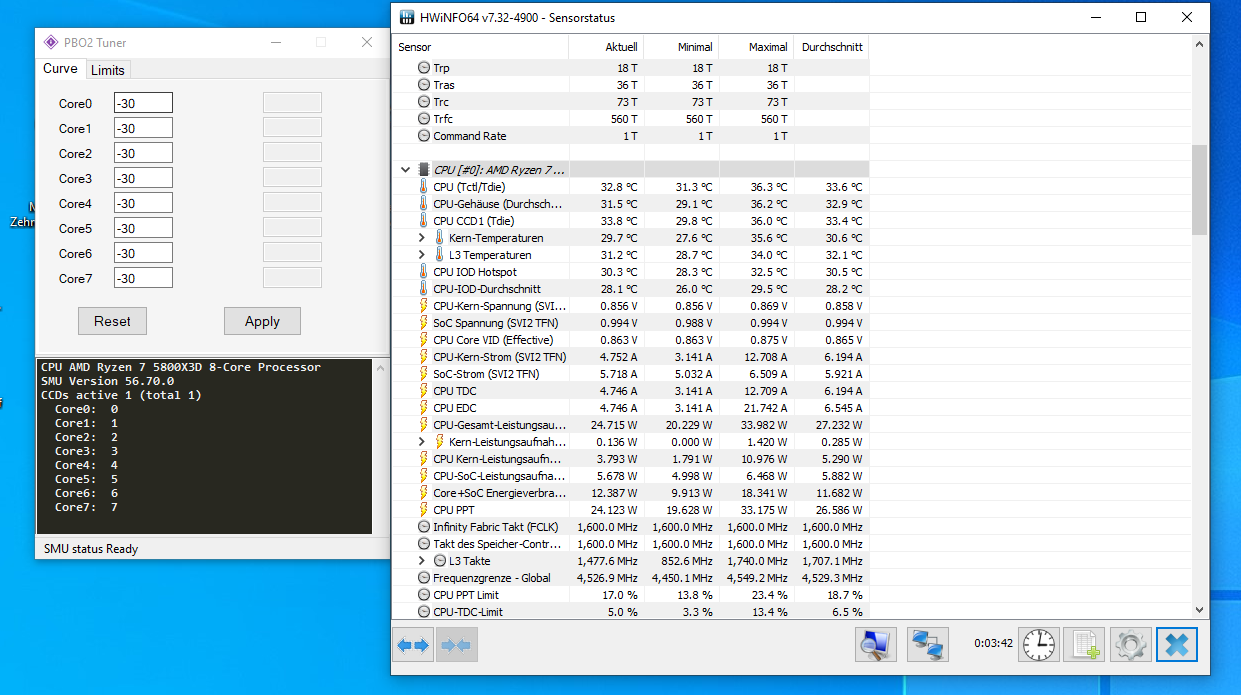Image resolution: width=1241 pixels, height=695 pixels.
Task: Click the PBO2 Tuner title bar icon
Action: point(51,42)
